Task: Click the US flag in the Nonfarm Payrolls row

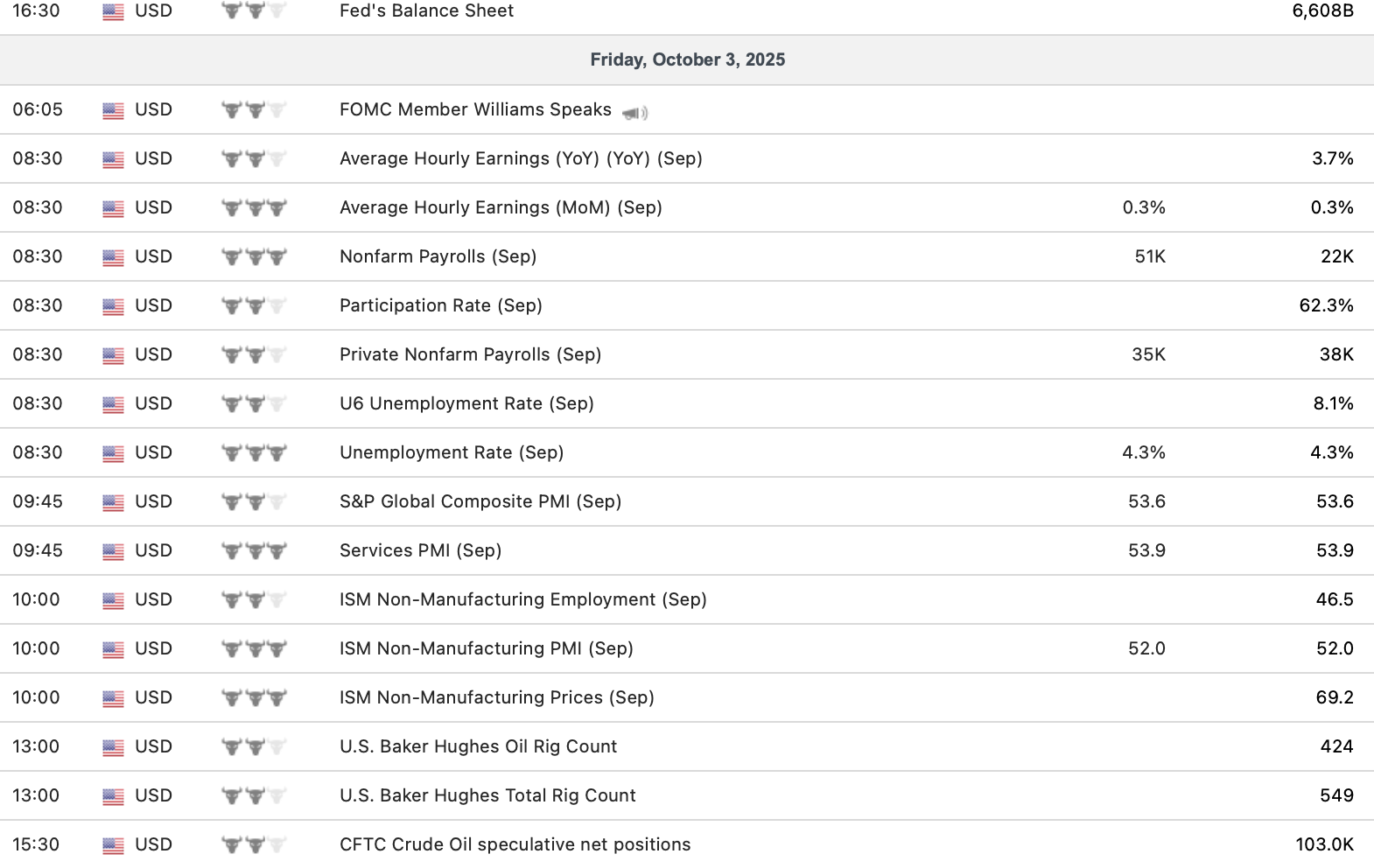Action: click(x=113, y=257)
